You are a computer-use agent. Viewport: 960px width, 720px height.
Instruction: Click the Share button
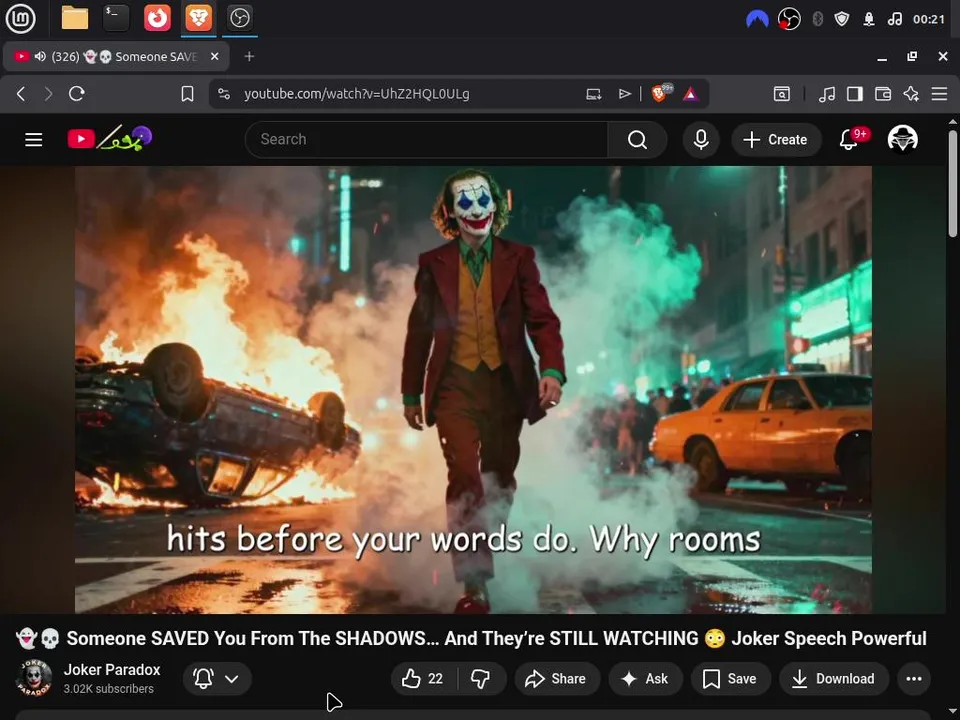pos(556,678)
